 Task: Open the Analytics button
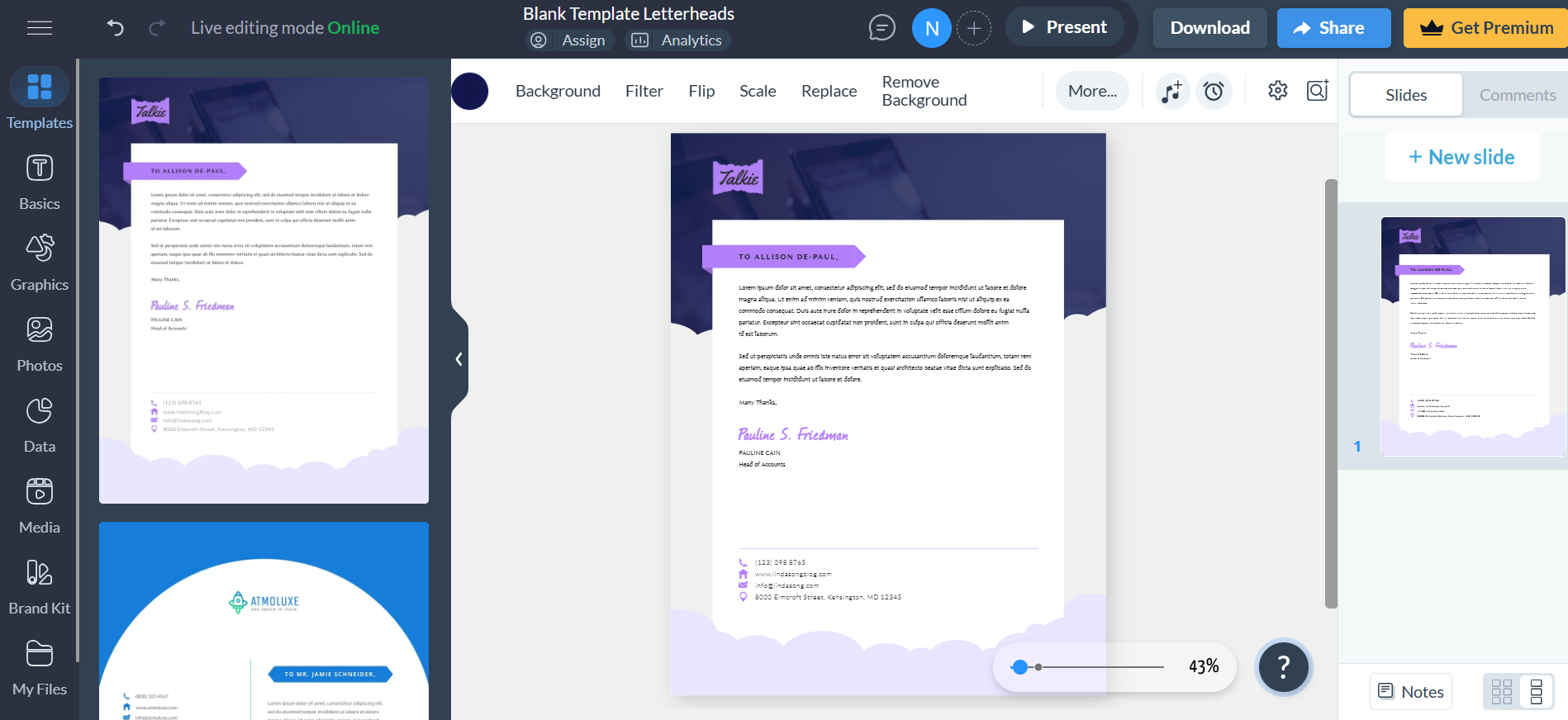coord(677,40)
